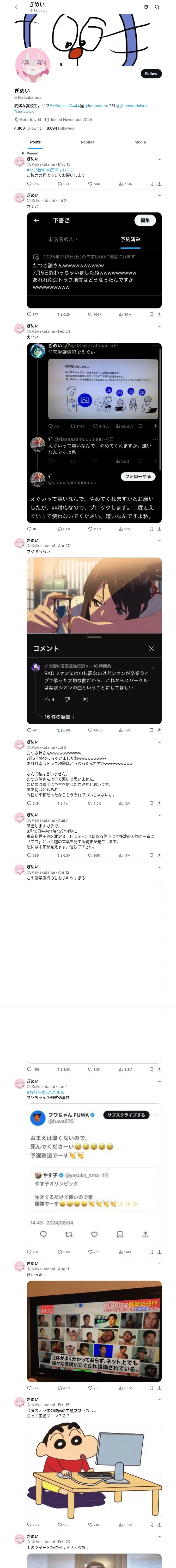The image size is (176, 1568).
Task: Open more options on Jul 2 post
Action: click(160, 195)
